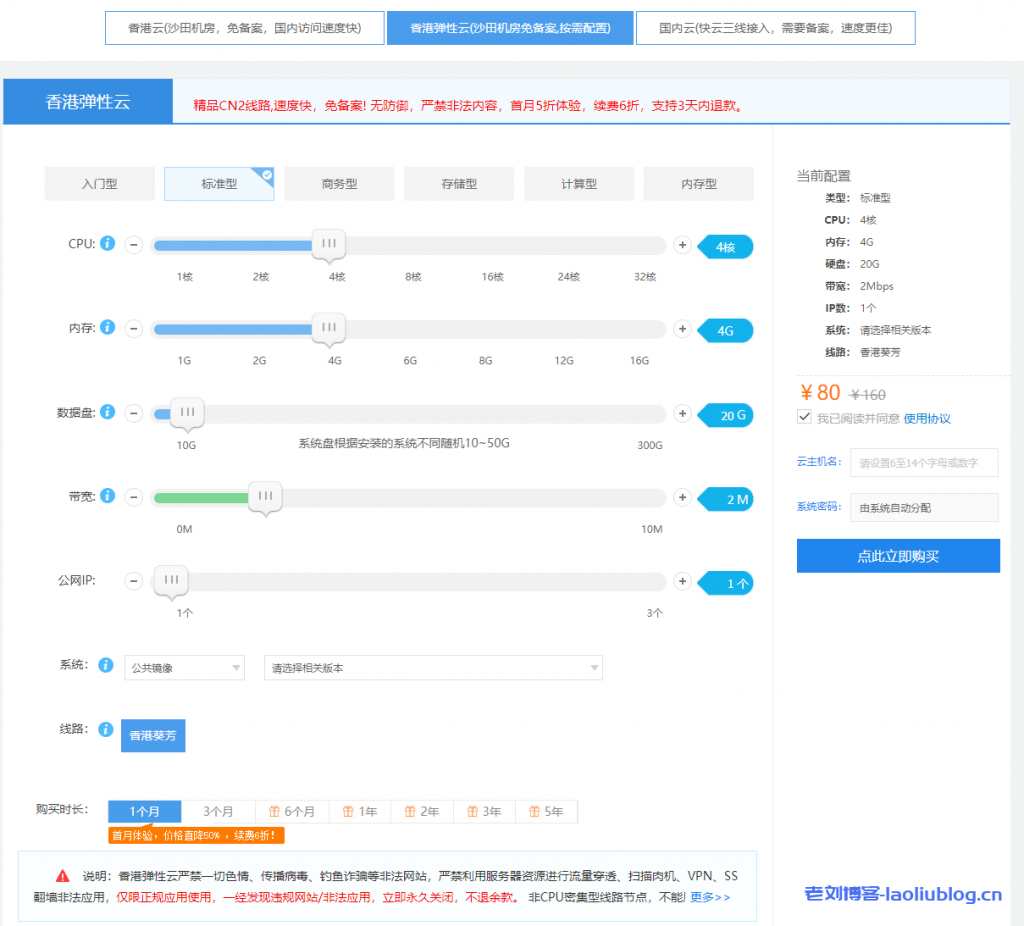This screenshot has height=926, width=1024.
Task: Open the 使用协议 link
Action: 927,418
